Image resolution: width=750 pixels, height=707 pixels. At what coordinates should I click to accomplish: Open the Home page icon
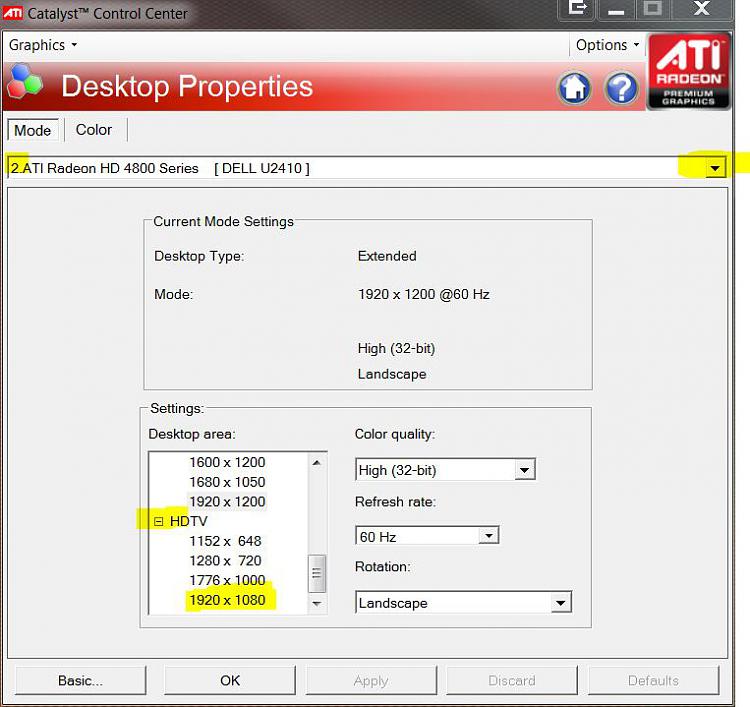(574, 88)
